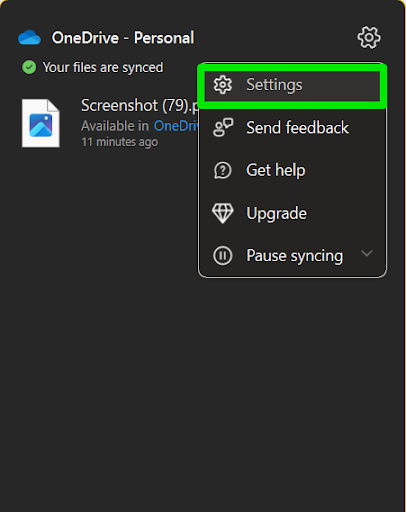This screenshot has height=512, width=406.
Task: Click the Your files are synced status text
Action: tap(103, 68)
